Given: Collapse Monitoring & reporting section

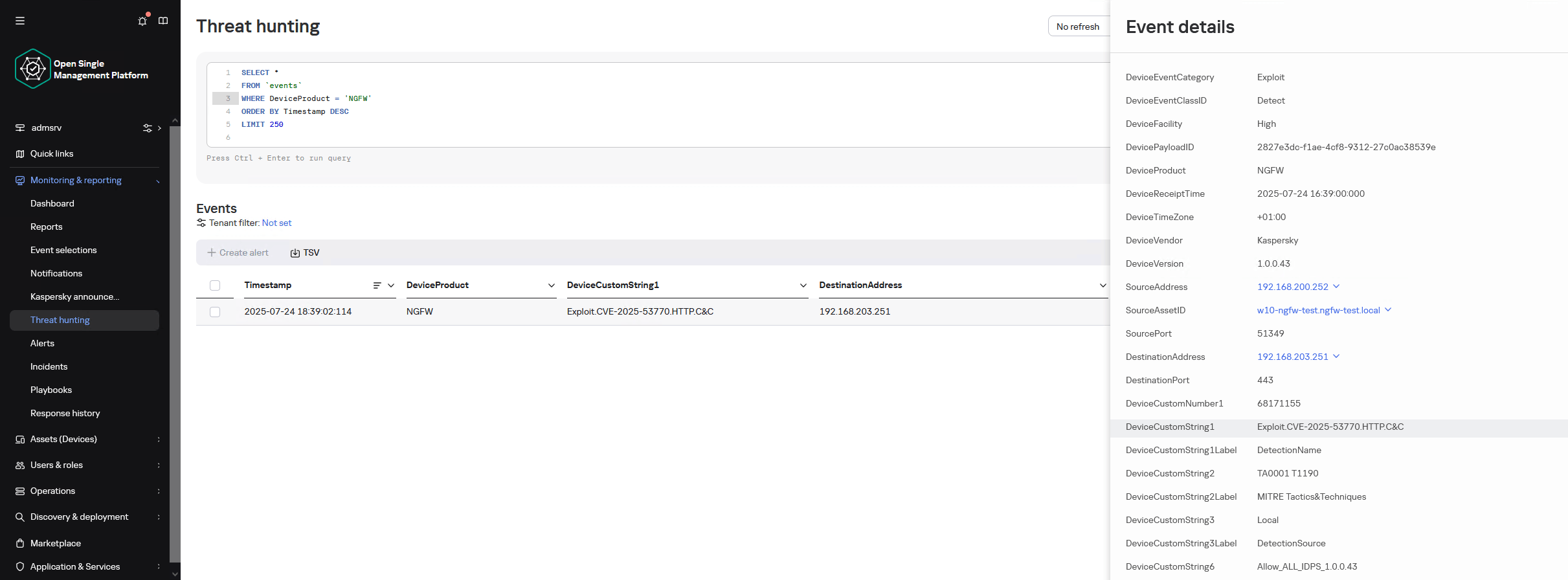Looking at the screenshot, I should (x=158, y=181).
